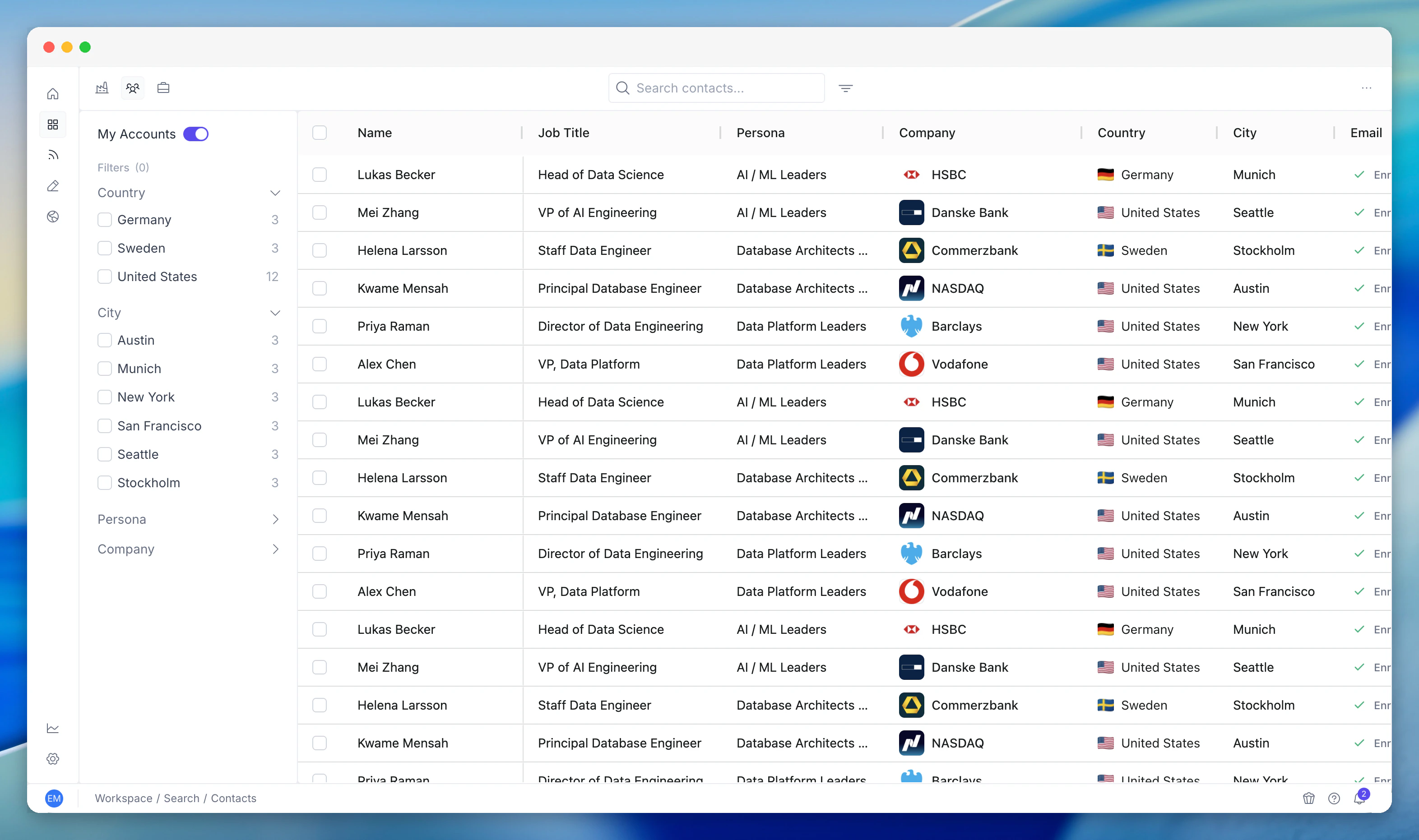Click Germany flag in first Lukas Becker row
The width and height of the screenshot is (1419, 840).
1105,174
